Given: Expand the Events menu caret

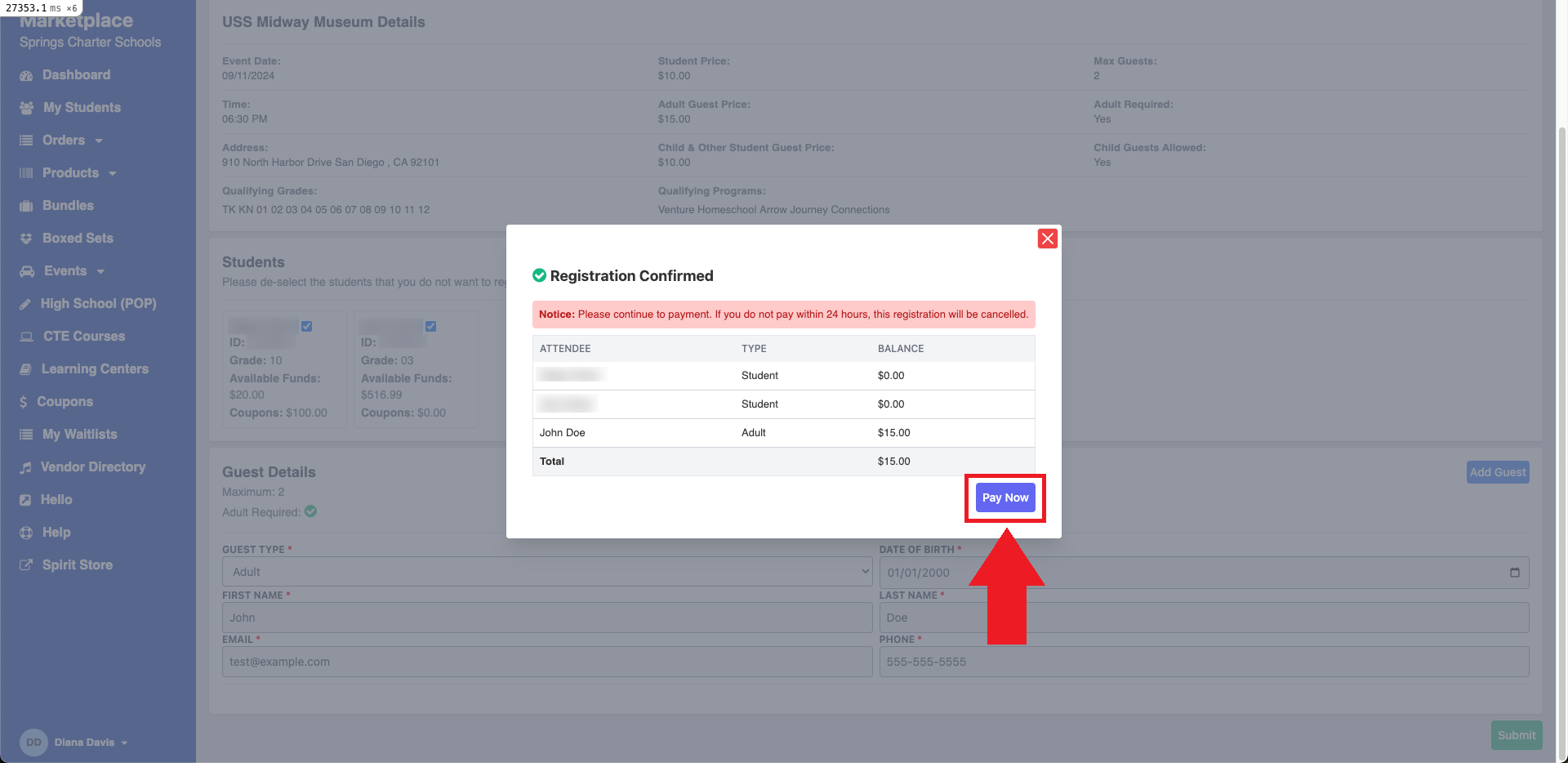Looking at the screenshot, I should [100, 271].
